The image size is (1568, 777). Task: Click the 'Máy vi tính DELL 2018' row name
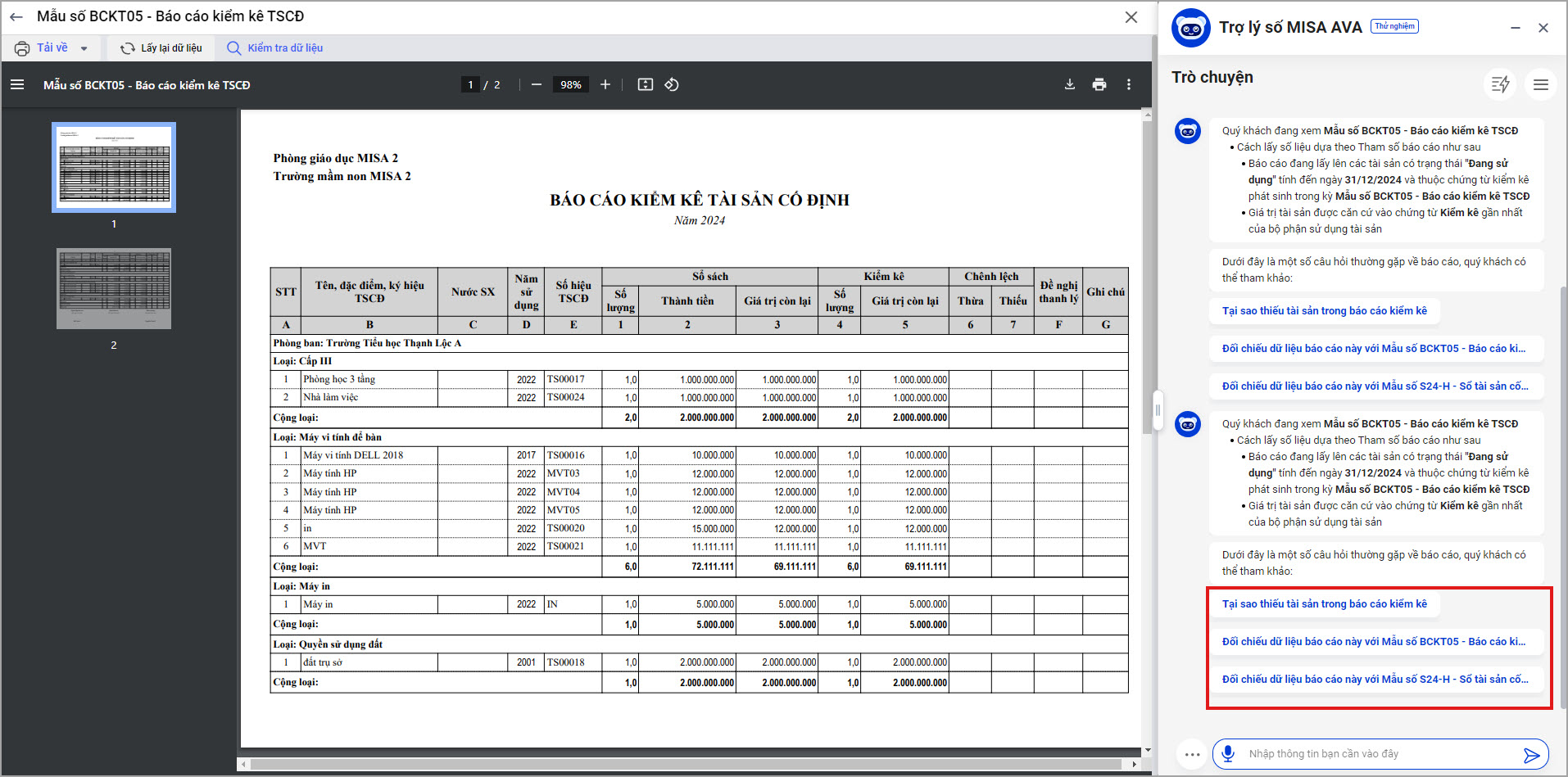353,455
